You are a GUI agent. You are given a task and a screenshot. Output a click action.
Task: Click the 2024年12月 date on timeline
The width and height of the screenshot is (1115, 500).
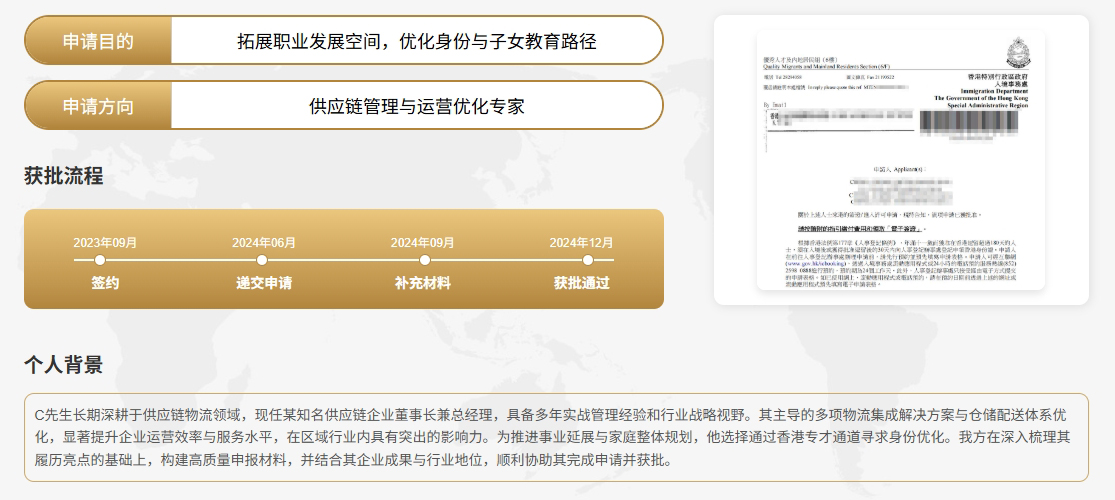click(x=582, y=243)
